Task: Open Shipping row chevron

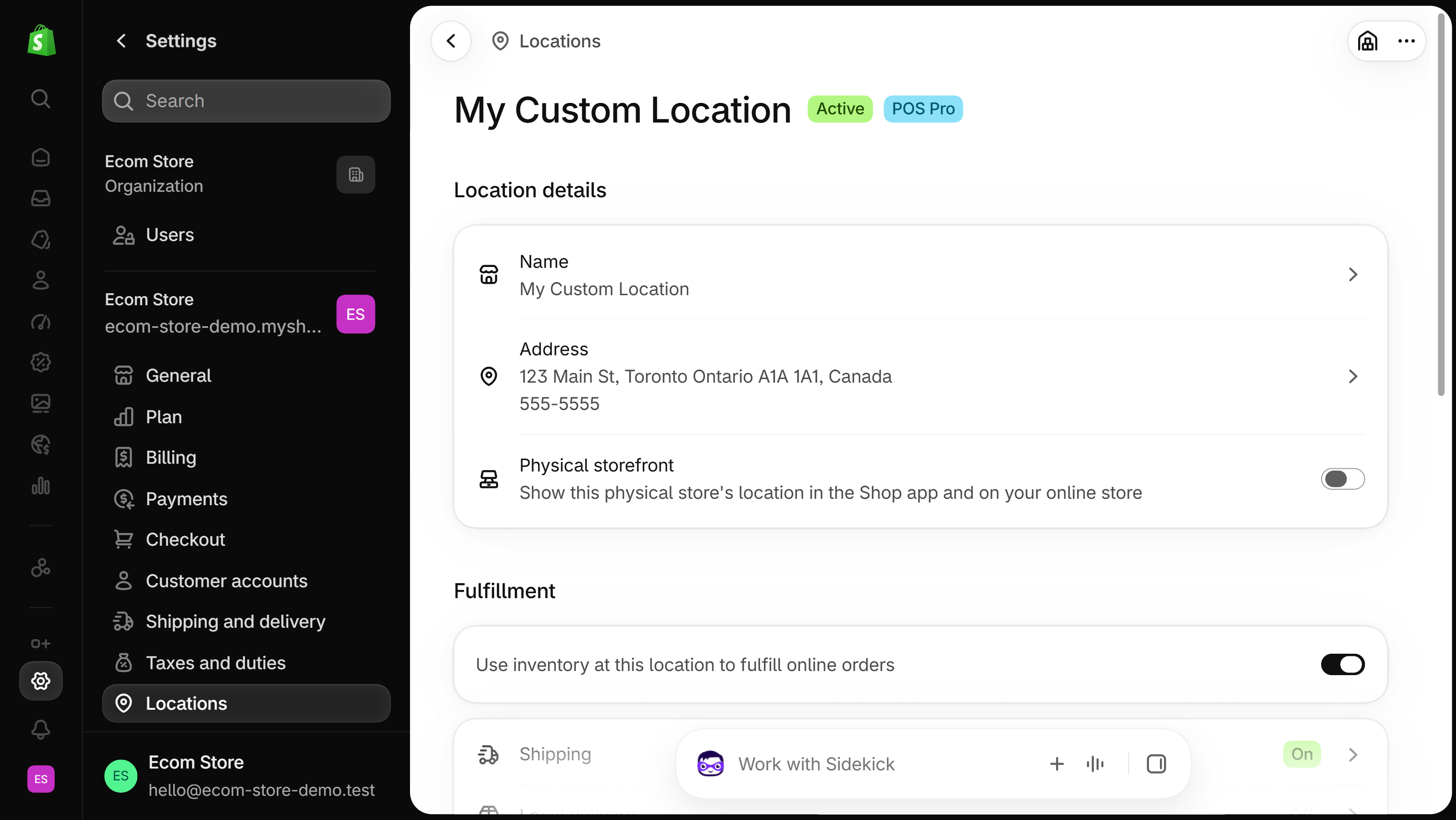Action: point(1353,754)
